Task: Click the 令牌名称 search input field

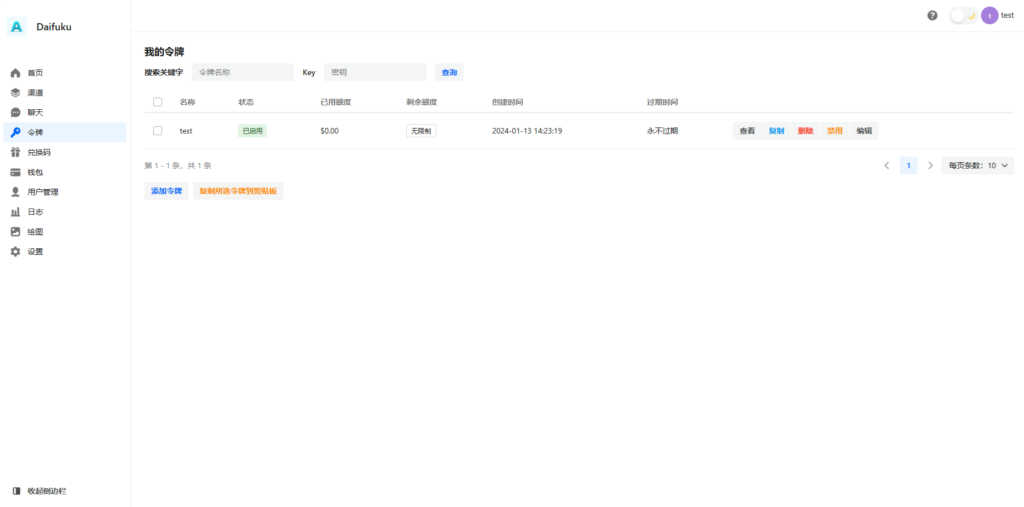Action: 242,73
